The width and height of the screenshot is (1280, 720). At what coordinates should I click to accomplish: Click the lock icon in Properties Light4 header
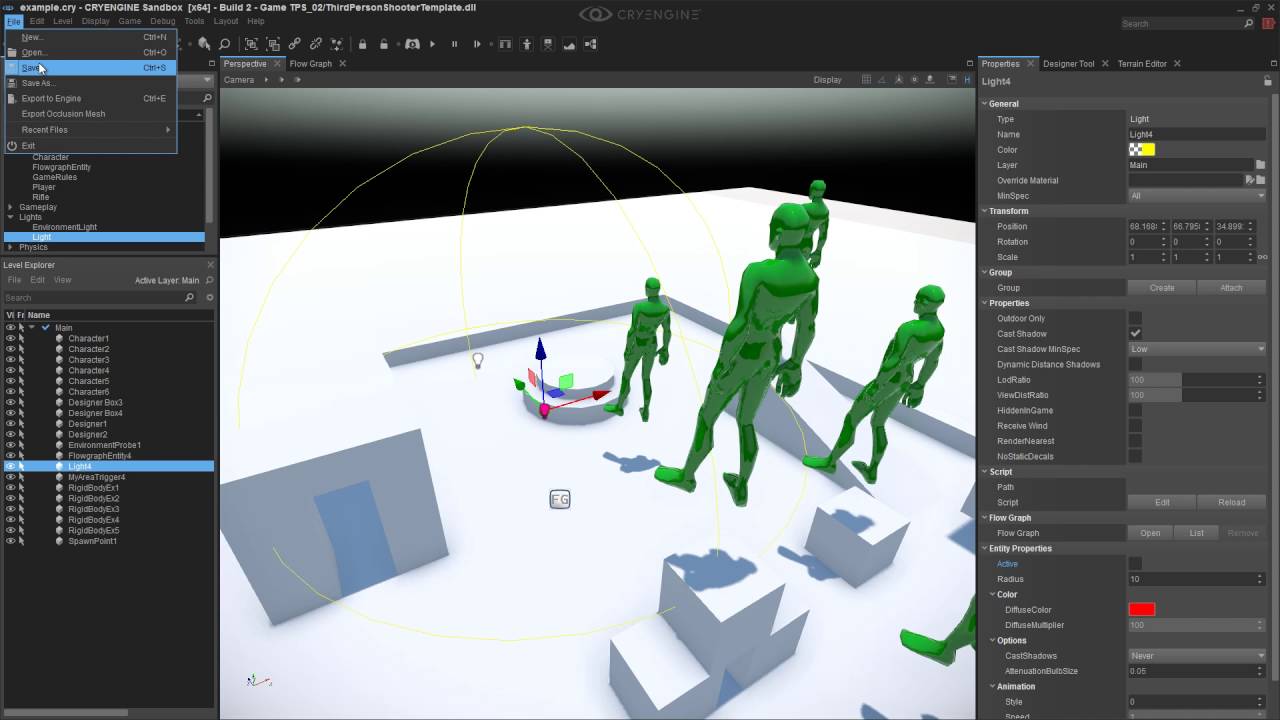[1270, 82]
